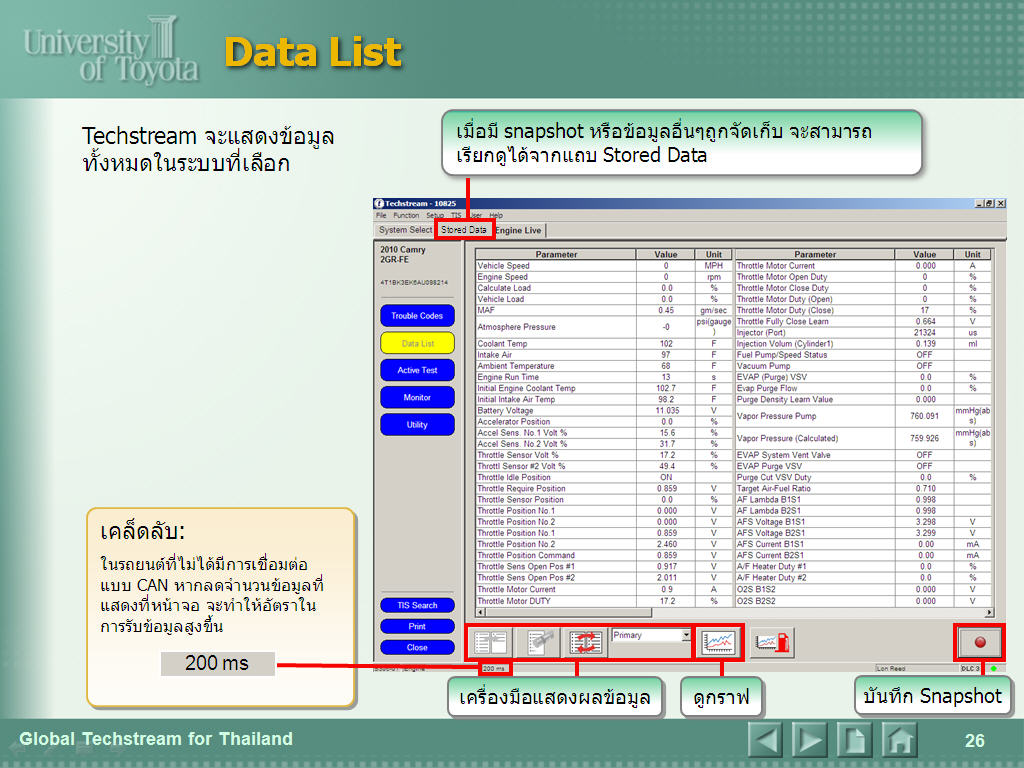Click the Techstream title bar app icon

[379, 203]
